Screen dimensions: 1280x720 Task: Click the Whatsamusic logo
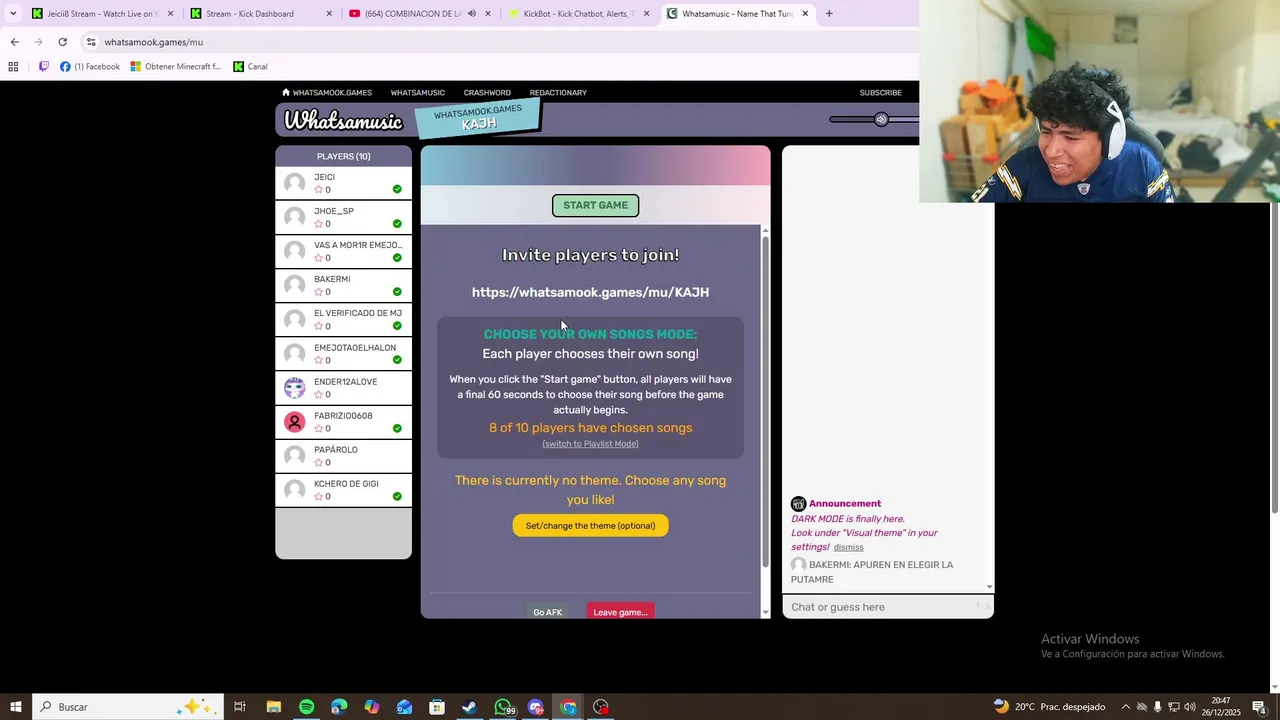[343, 121]
